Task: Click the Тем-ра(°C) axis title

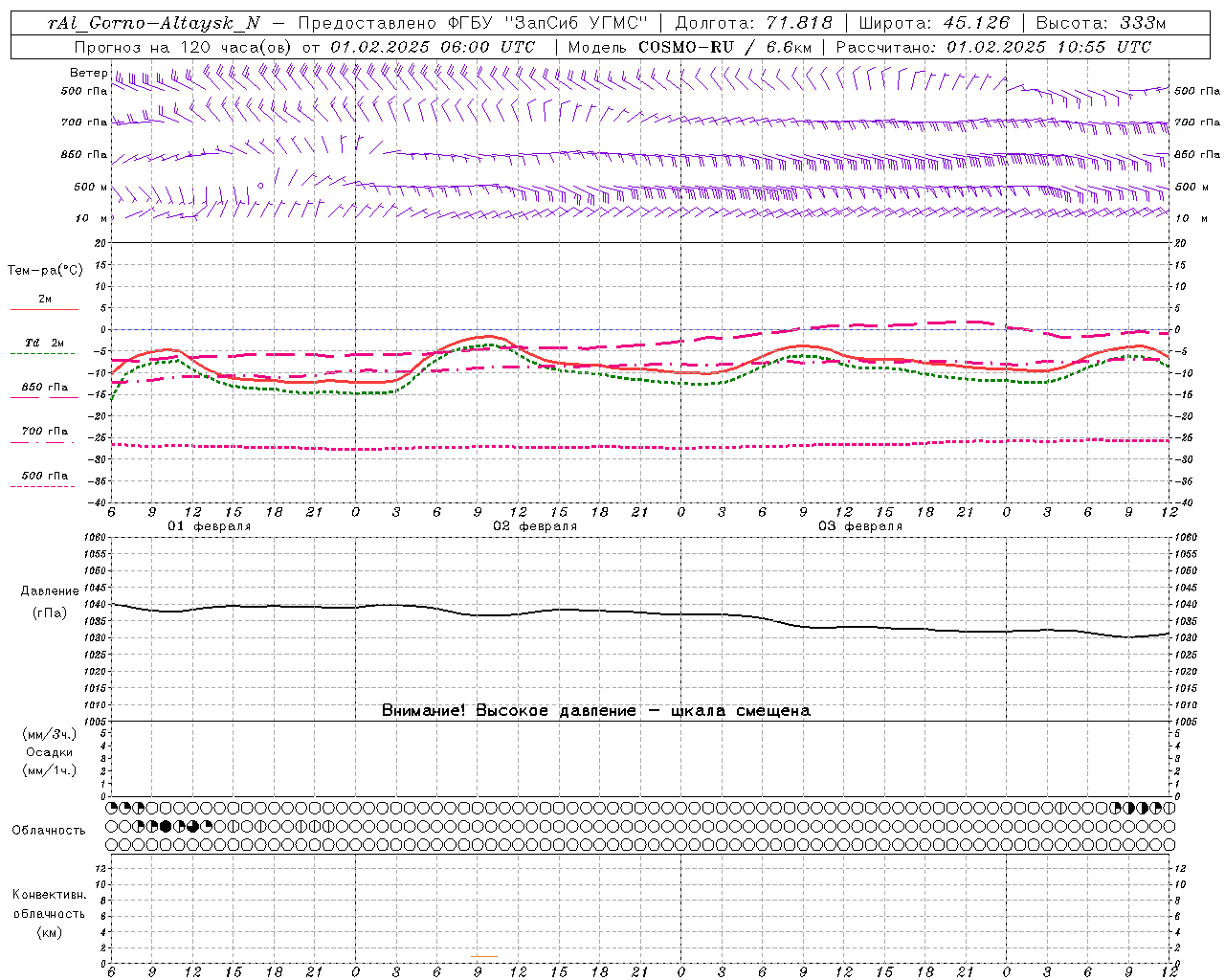Action: coord(45,271)
